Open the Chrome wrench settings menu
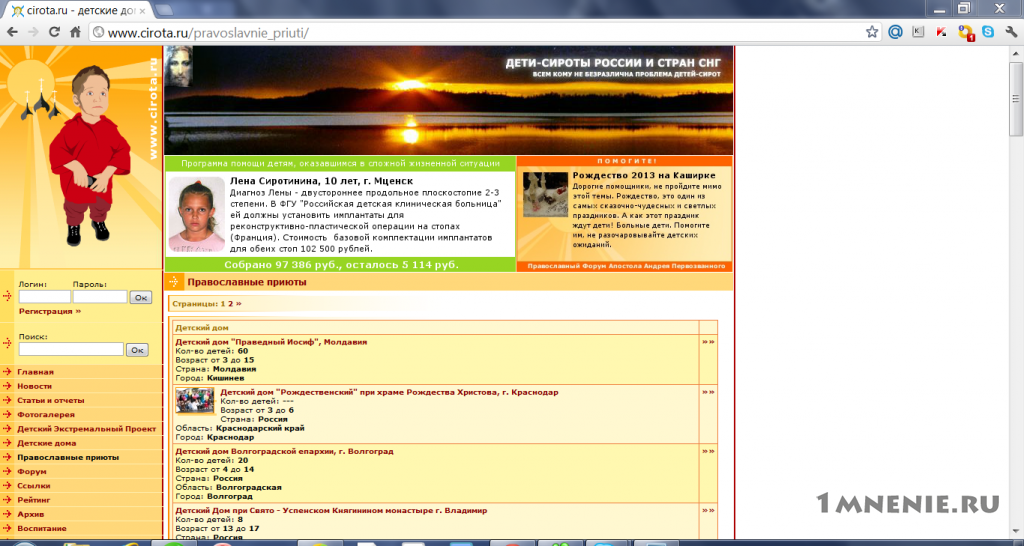Viewport: 1024px width, 546px height. pyautogui.click(x=1011, y=32)
